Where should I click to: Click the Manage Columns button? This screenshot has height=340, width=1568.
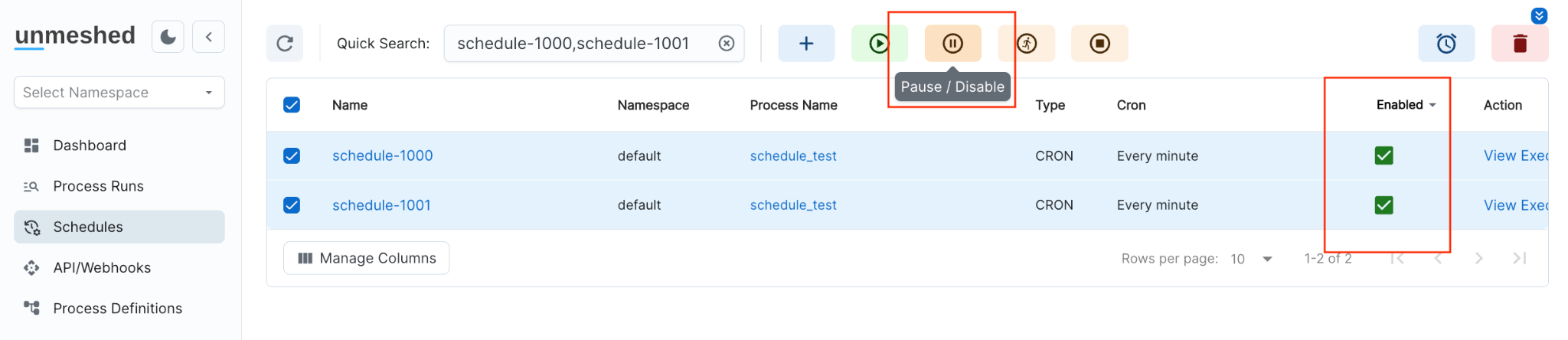point(366,259)
